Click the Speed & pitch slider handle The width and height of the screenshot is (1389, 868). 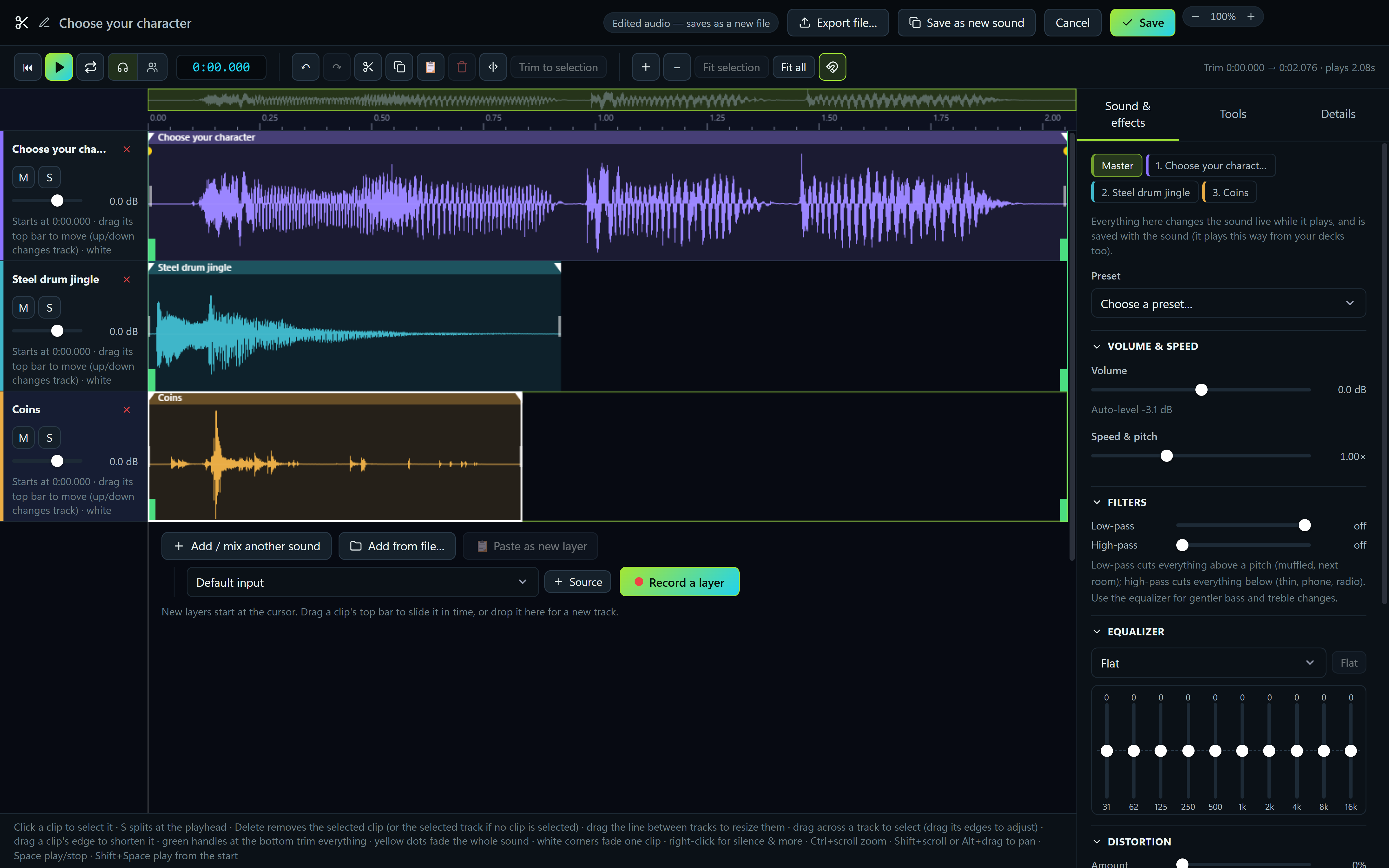click(x=1167, y=456)
